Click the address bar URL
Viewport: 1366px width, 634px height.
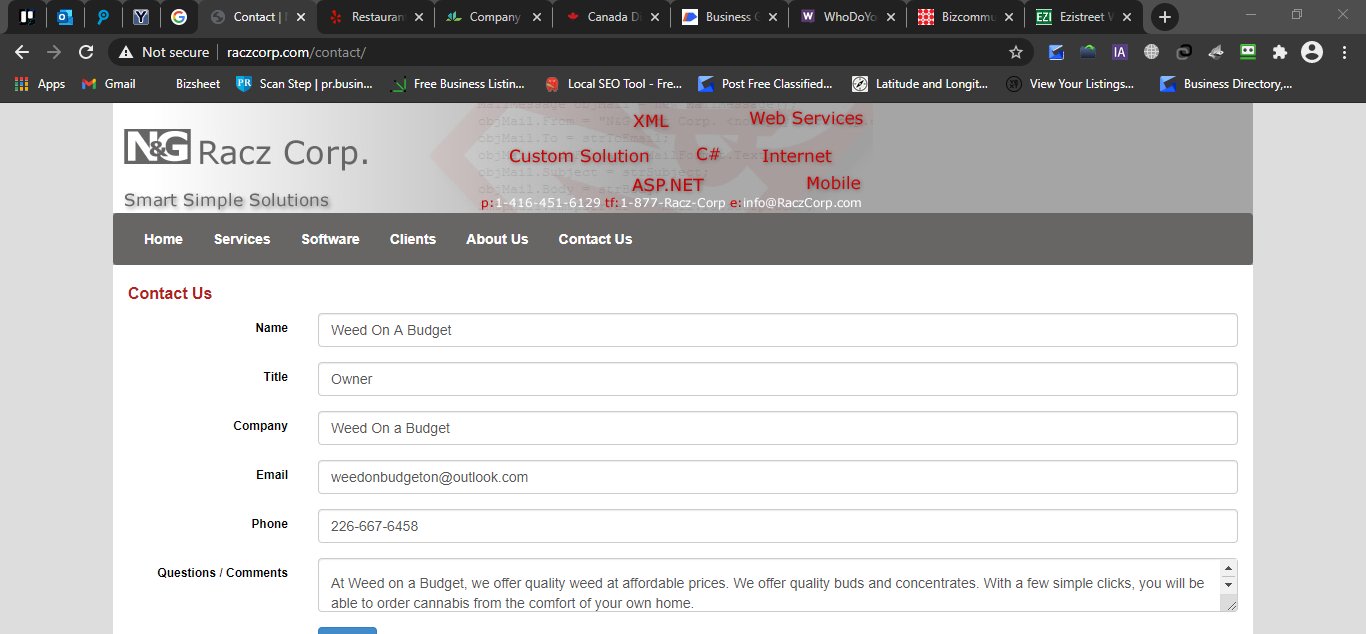(296, 52)
